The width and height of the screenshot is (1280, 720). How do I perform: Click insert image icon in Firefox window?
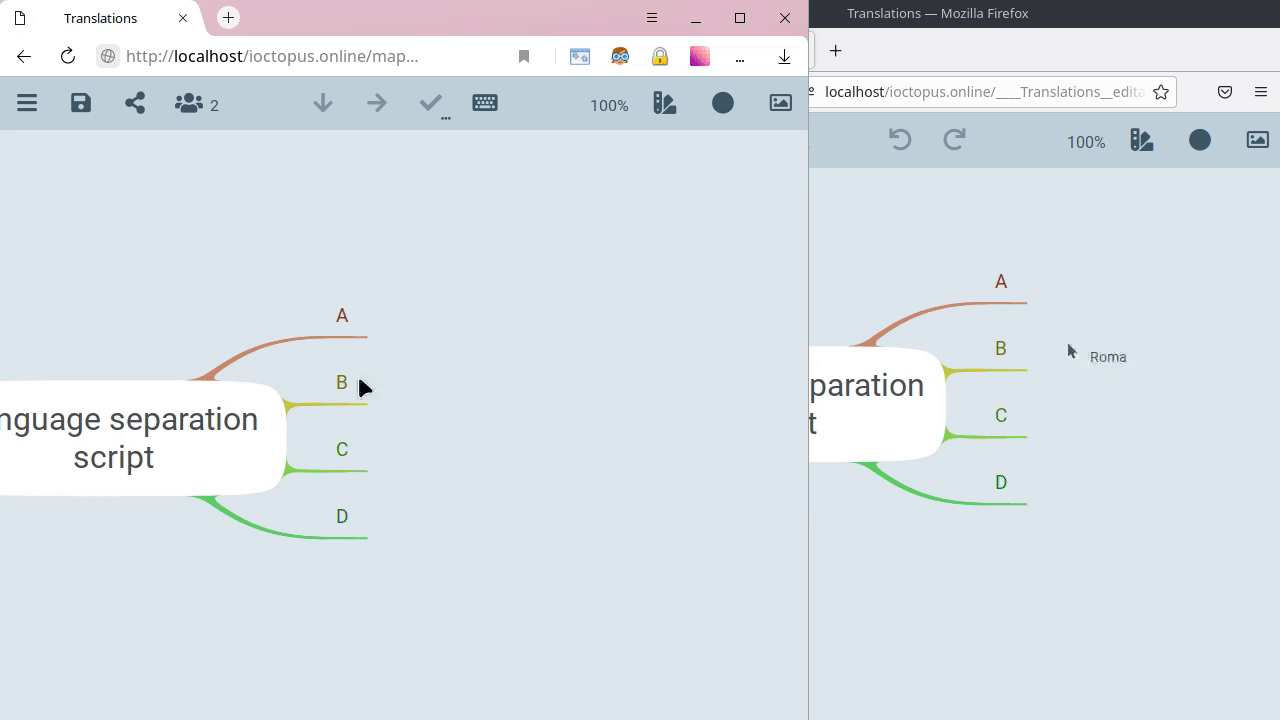1258,140
